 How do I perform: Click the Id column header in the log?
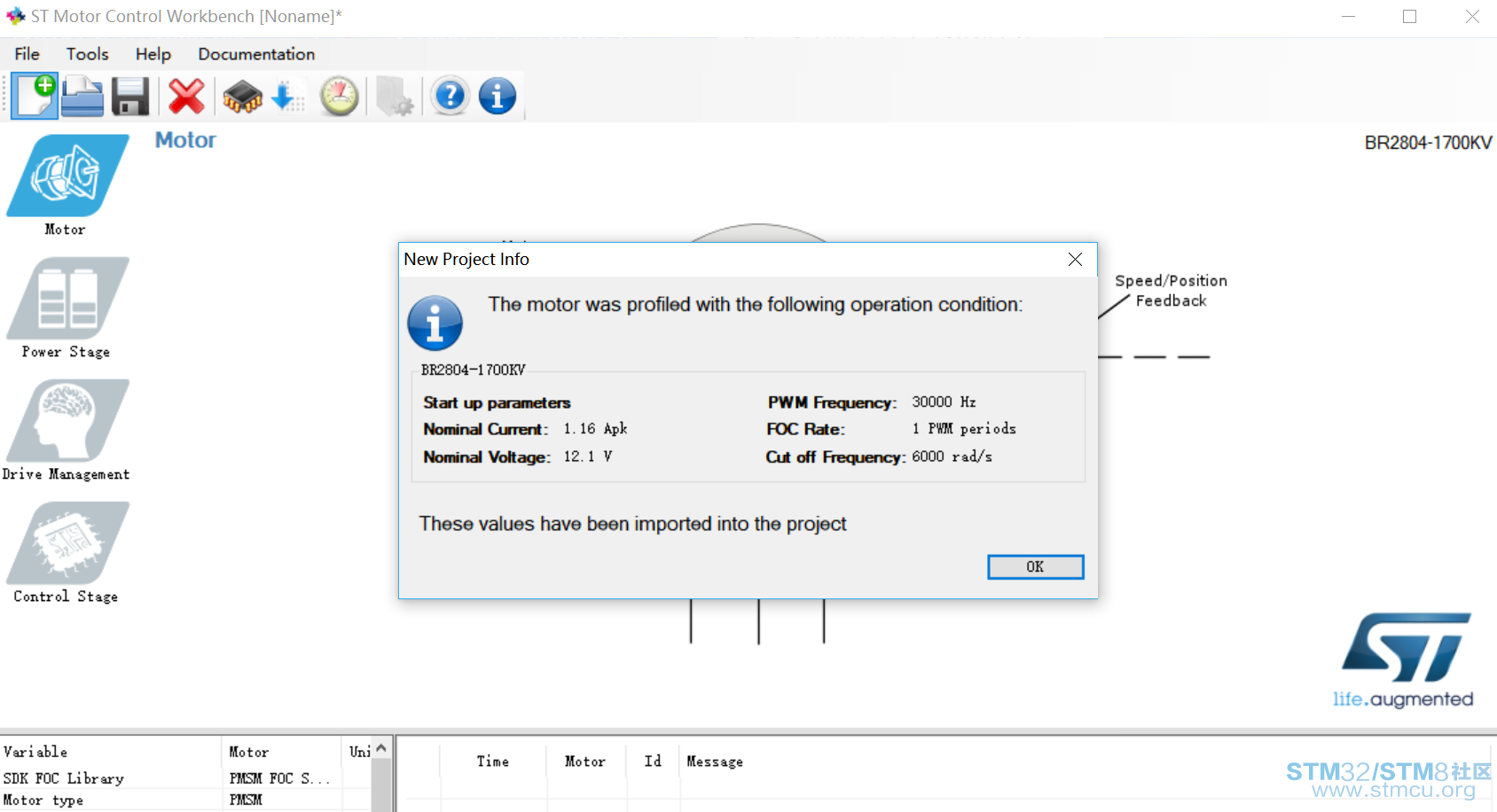[x=653, y=761]
